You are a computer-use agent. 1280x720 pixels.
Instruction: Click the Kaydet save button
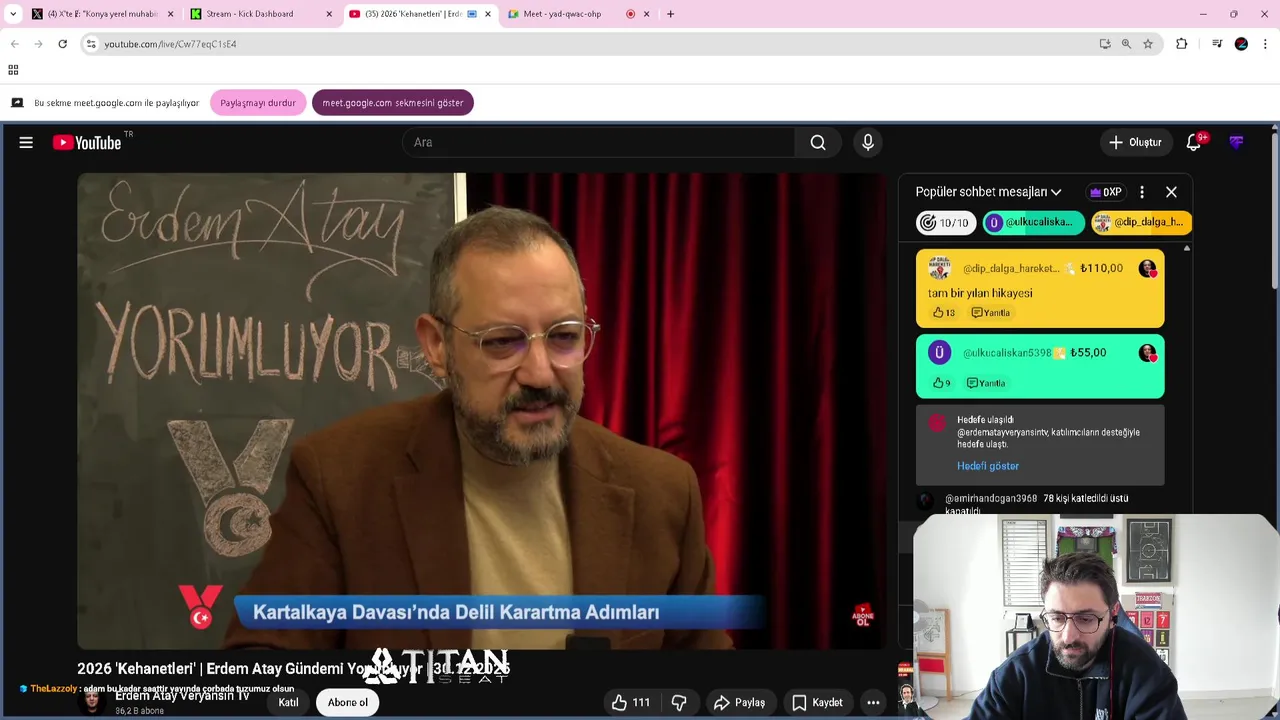pos(817,703)
